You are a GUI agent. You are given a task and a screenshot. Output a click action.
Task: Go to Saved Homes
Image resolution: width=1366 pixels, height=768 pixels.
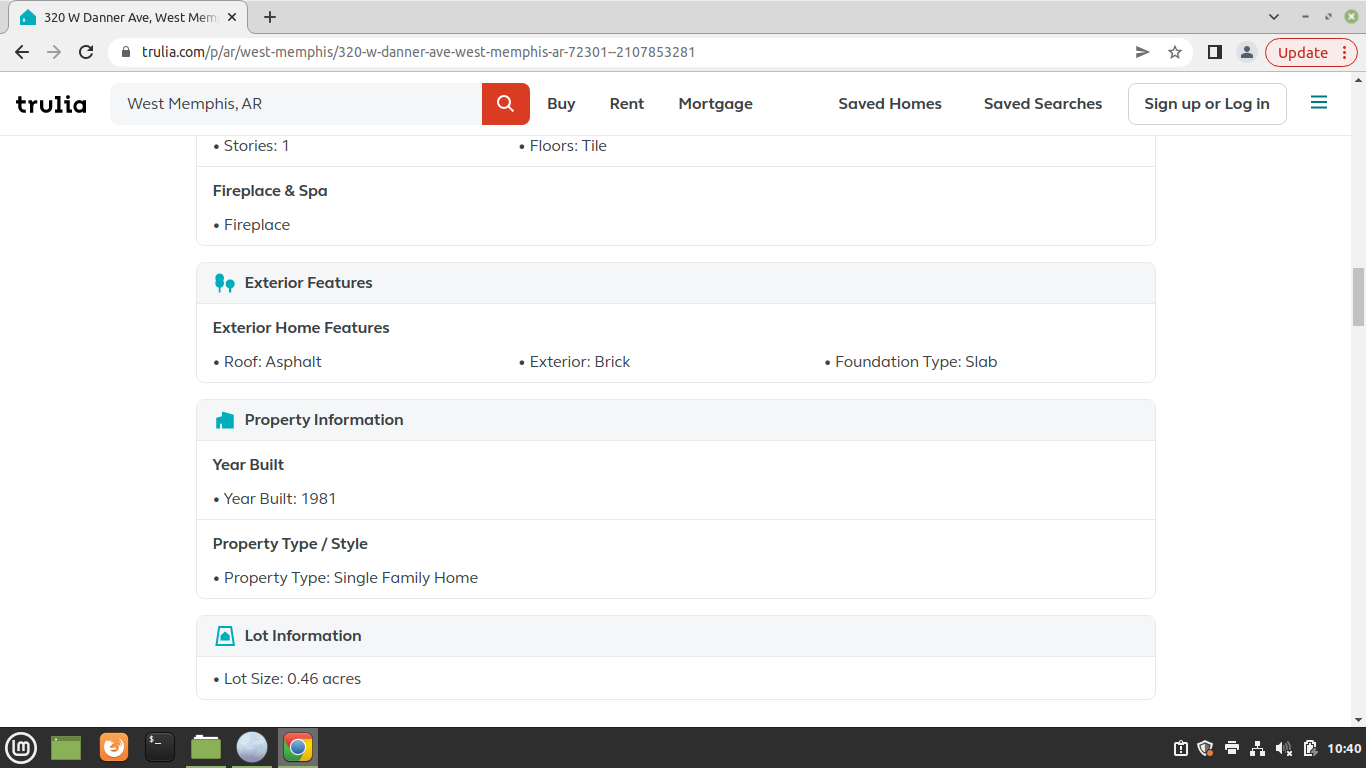(x=890, y=104)
